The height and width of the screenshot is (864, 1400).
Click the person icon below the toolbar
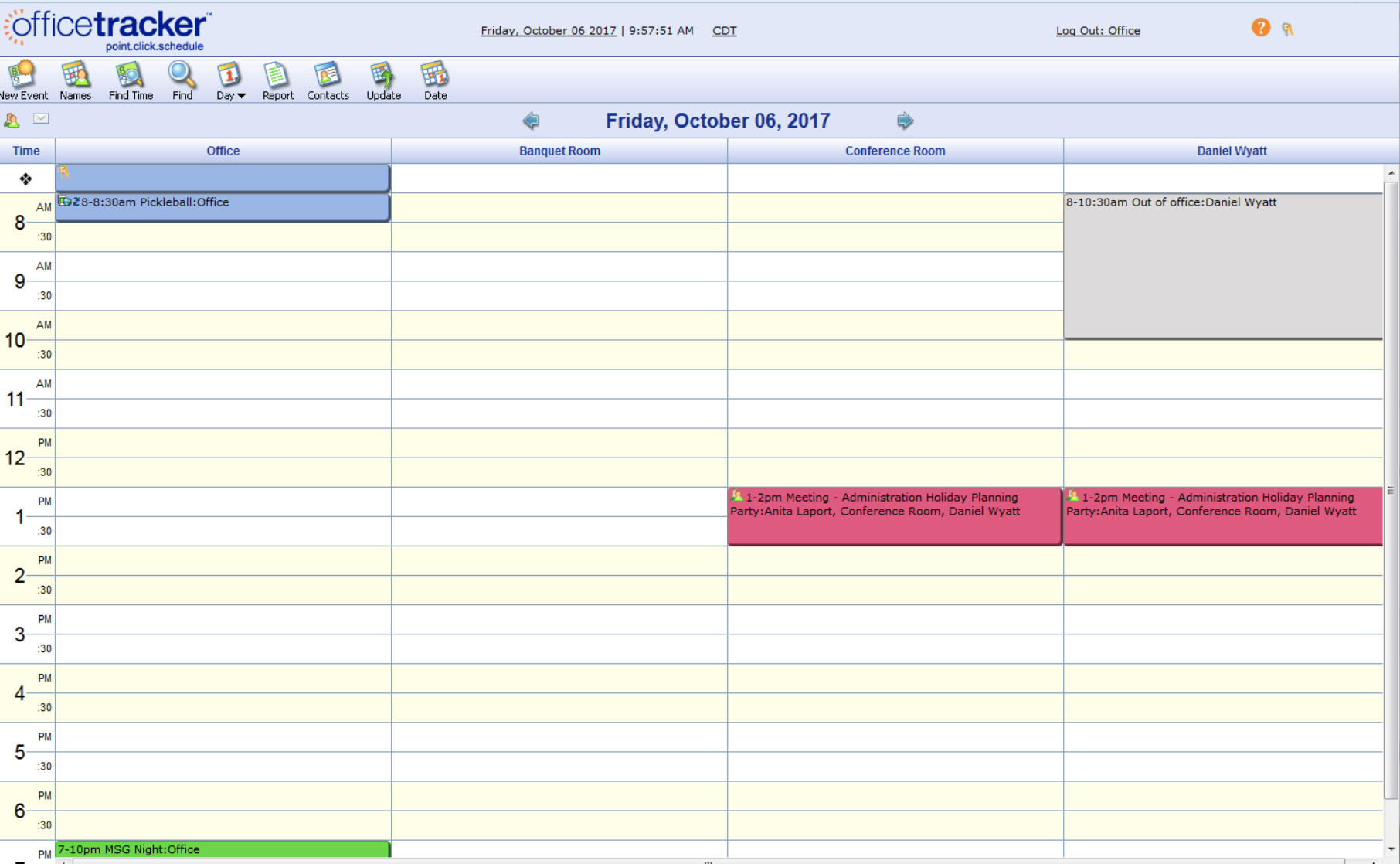pos(12,119)
